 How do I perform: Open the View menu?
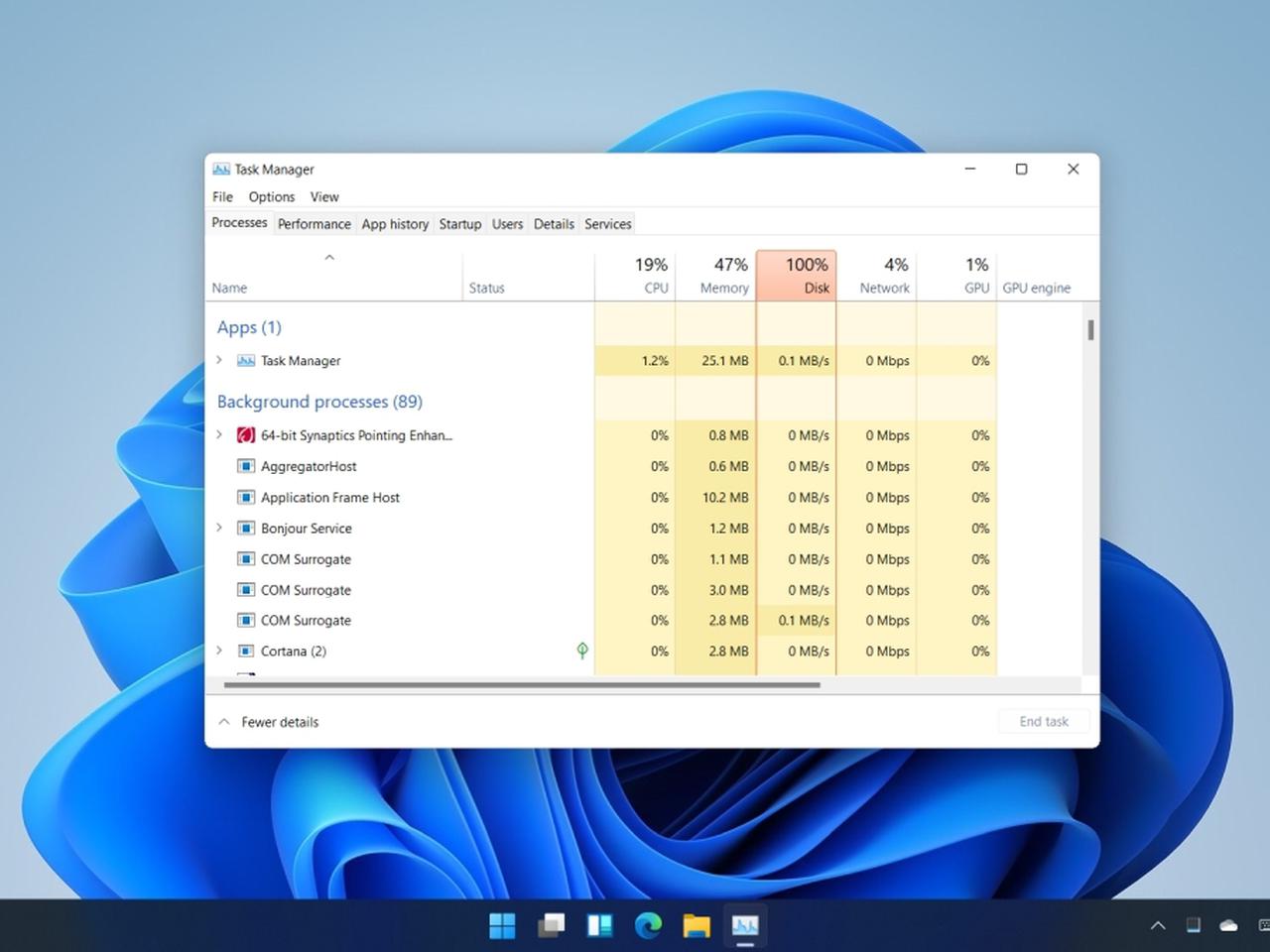pyautogui.click(x=324, y=196)
